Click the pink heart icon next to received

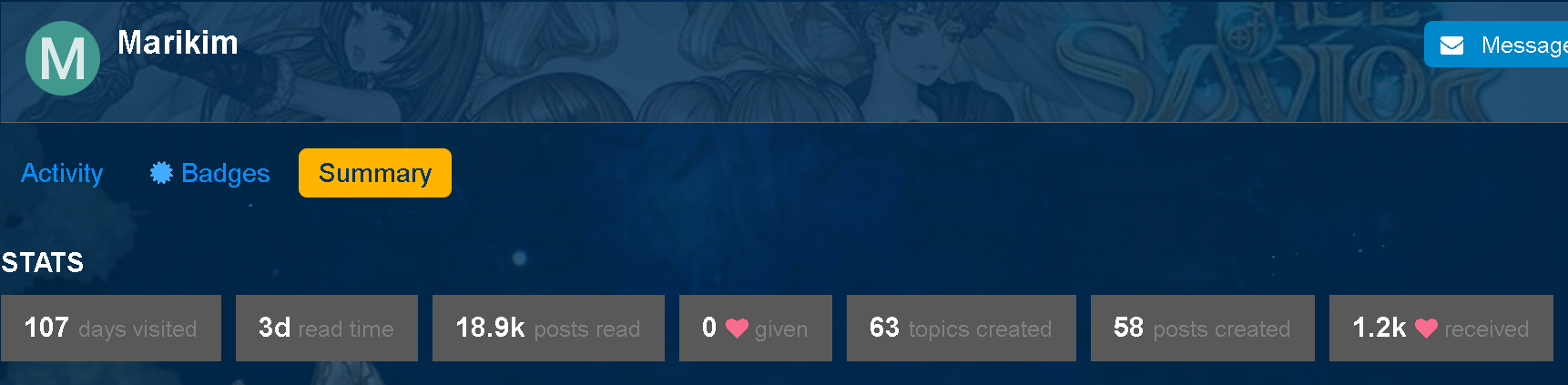[1426, 329]
